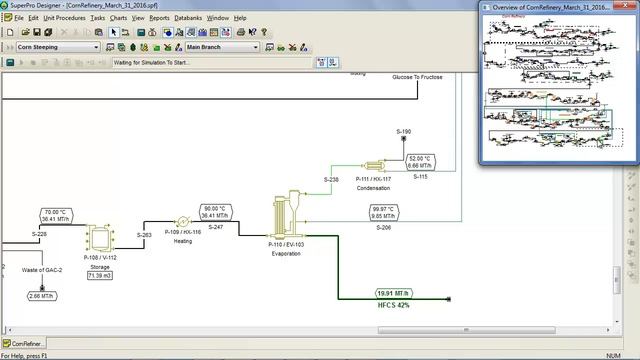The image size is (640, 360).
Task: Open the Help menu
Action: (240, 18)
